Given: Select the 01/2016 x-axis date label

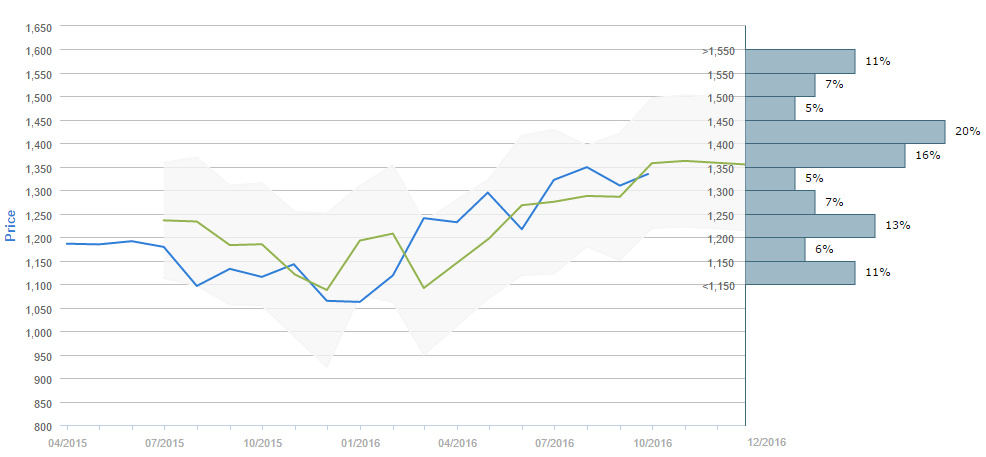Looking at the screenshot, I should tap(360, 441).
